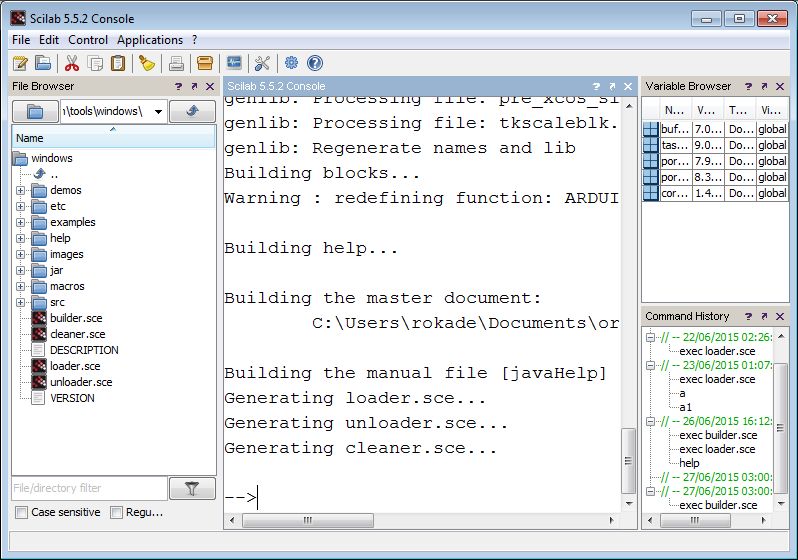Open the Edit menu
The height and width of the screenshot is (560, 798).
49,40
